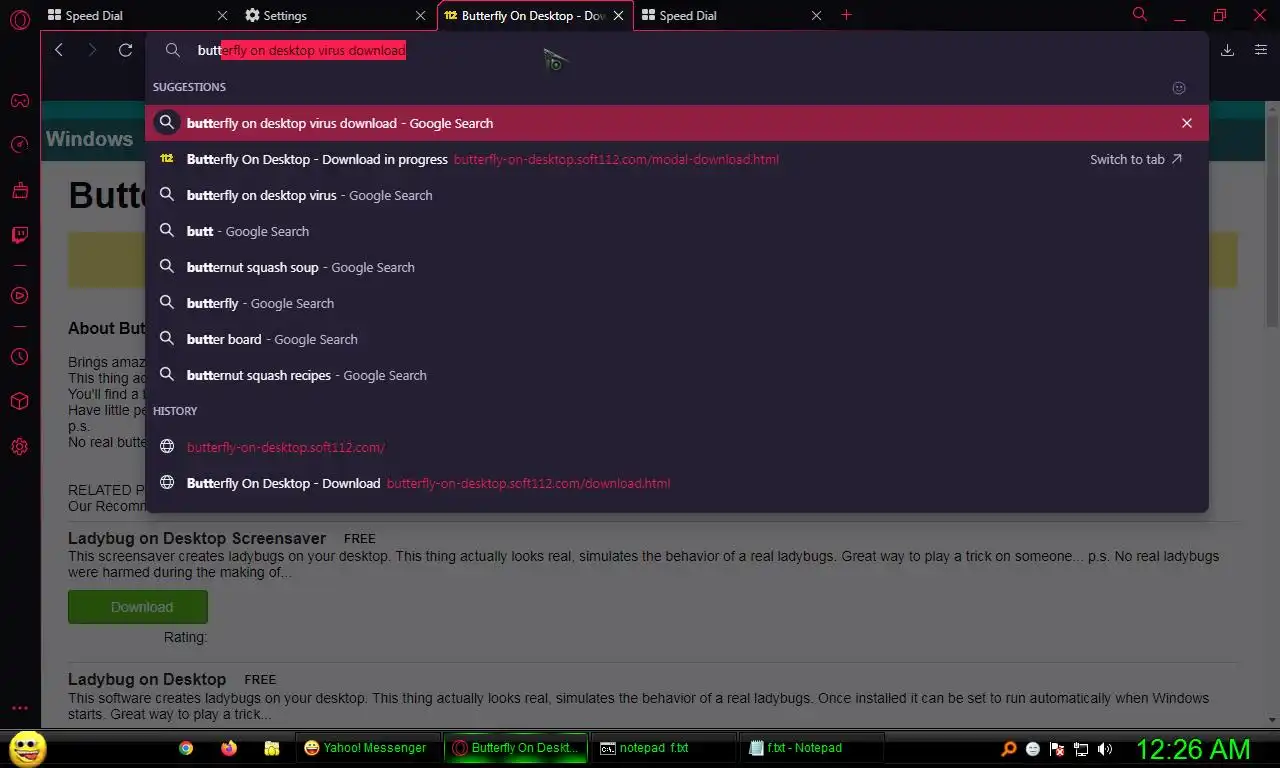
Task: Go back to the previous page
Action: [59, 50]
